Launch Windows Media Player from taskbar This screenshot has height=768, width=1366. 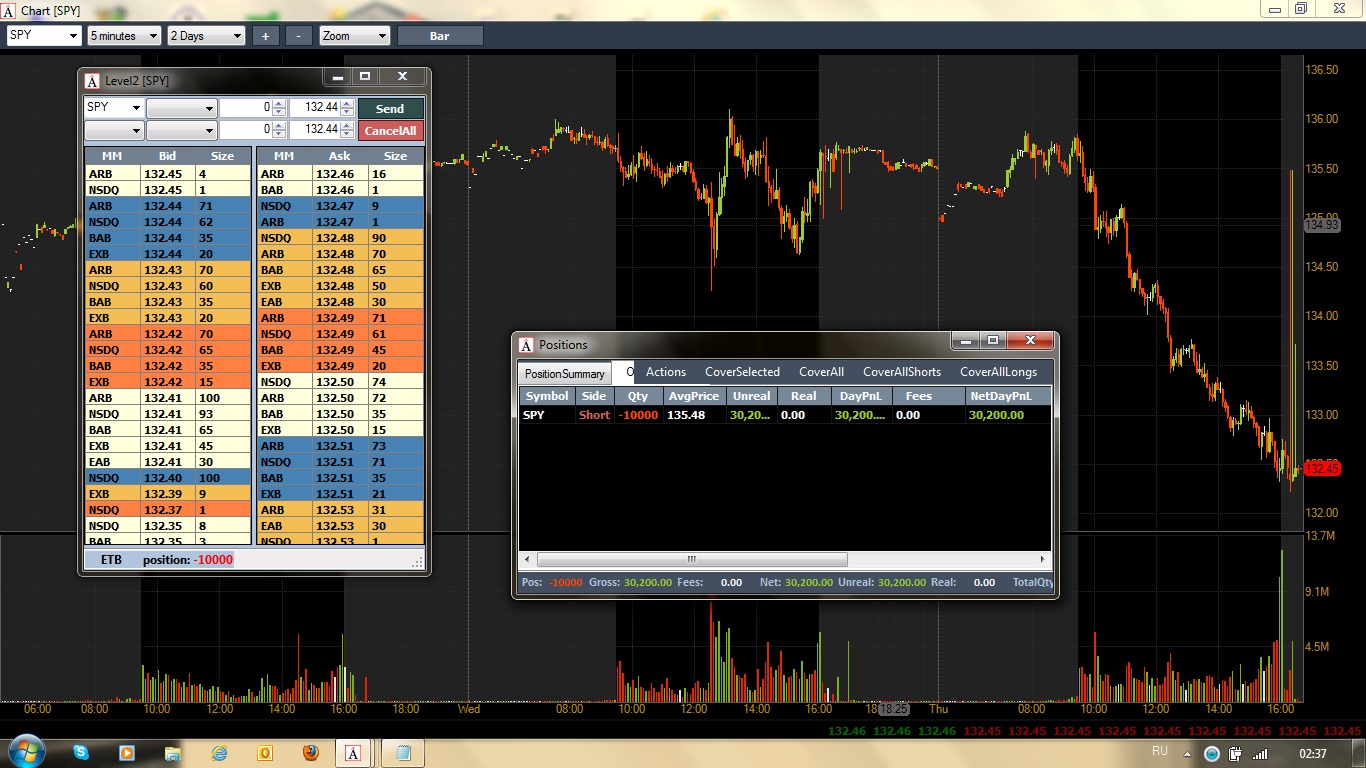126,752
